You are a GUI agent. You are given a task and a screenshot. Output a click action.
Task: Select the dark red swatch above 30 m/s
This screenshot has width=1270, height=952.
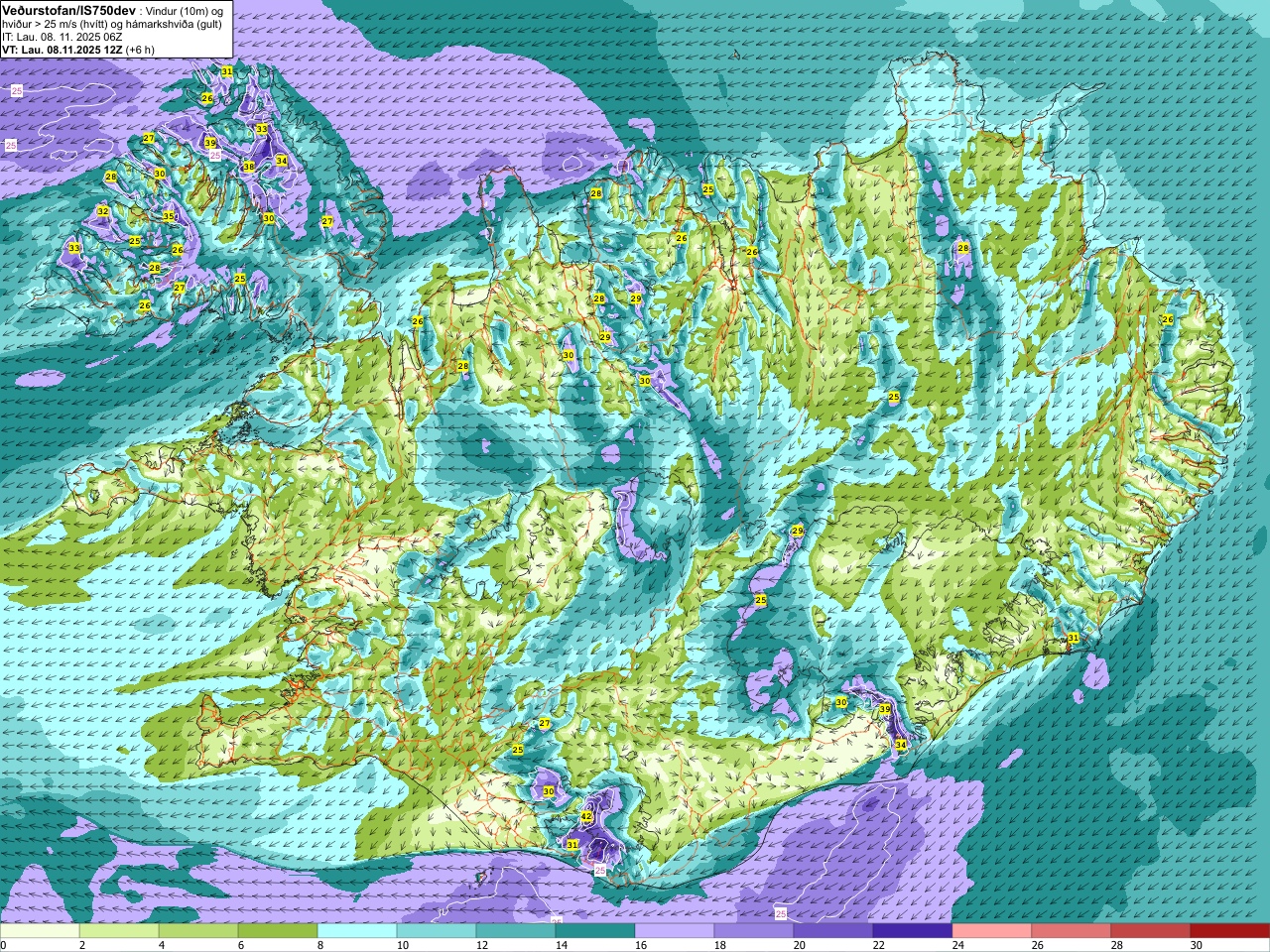click(x=1230, y=931)
